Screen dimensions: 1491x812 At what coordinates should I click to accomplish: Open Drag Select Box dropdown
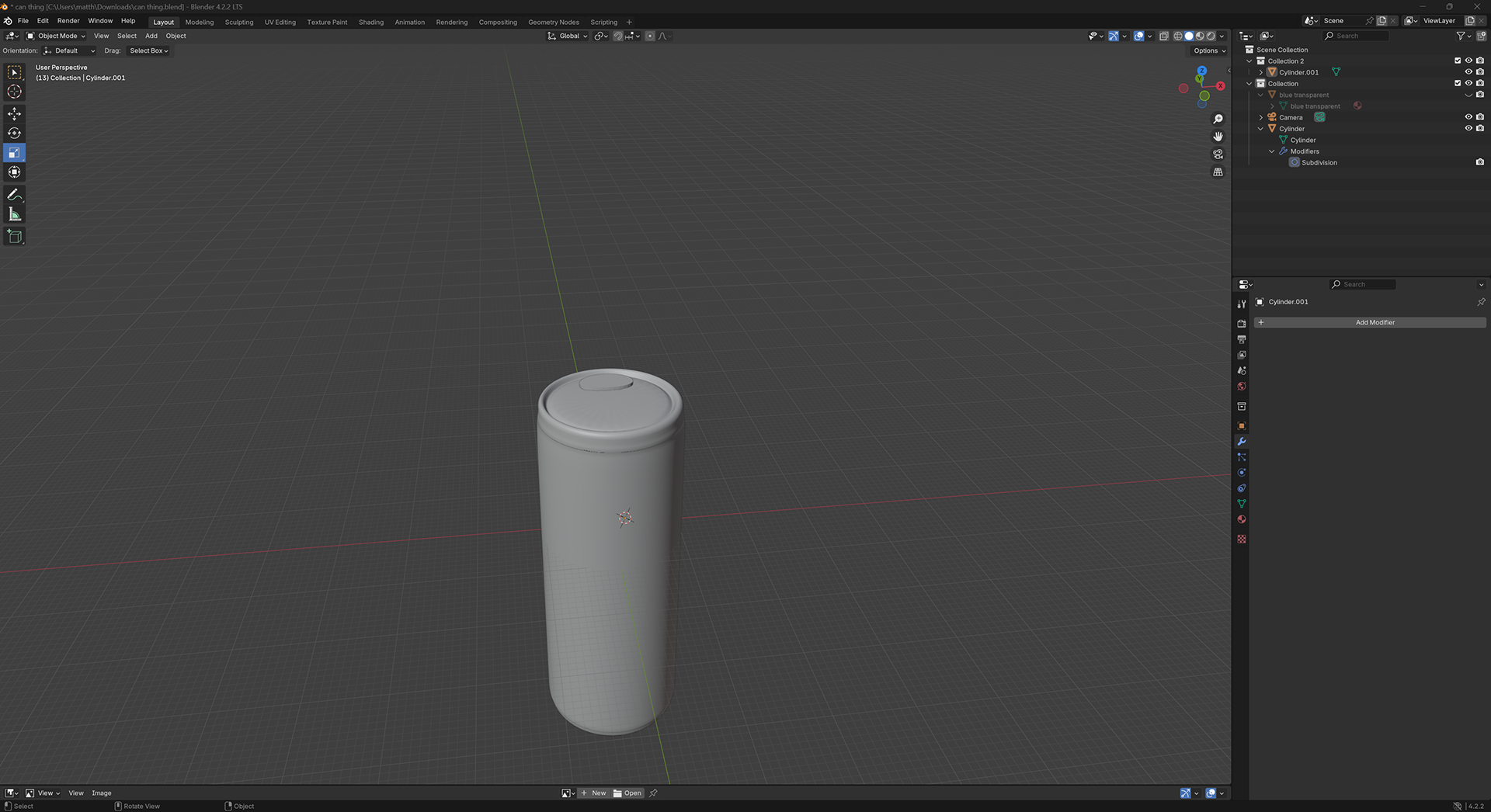coord(148,50)
